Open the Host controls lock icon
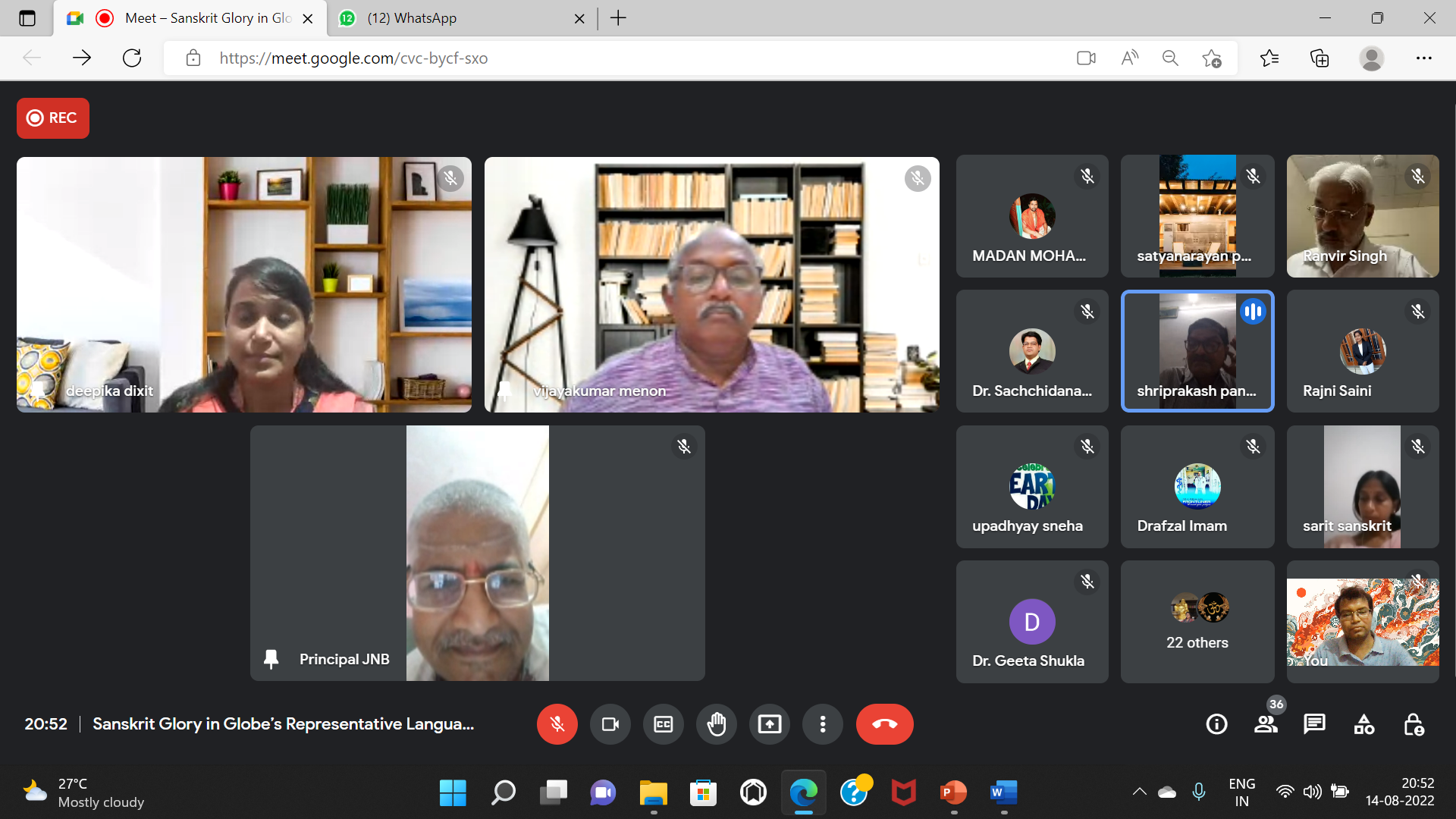The width and height of the screenshot is (1456, 819). tap(1414, 724)
